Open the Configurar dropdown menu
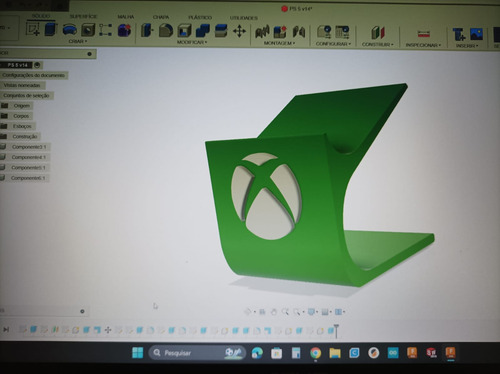 pyautogui.click(x=333, y=44)
